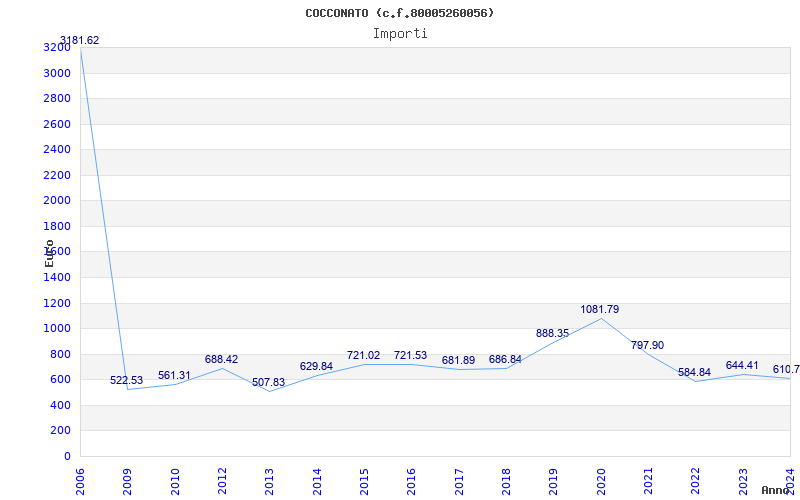Click the 561.31 data label
Image resolution: width=800 pixels, height=500 pixels.
click(x=174, y=376)
